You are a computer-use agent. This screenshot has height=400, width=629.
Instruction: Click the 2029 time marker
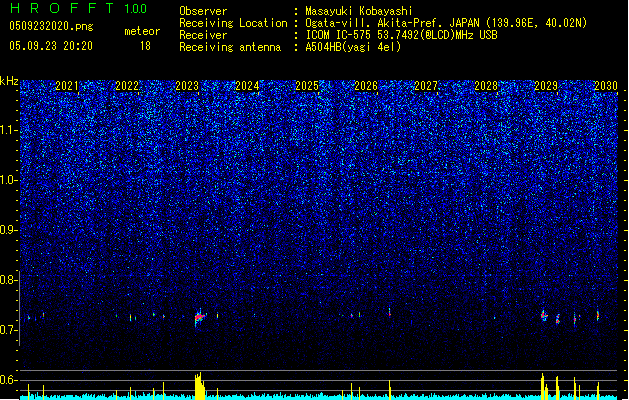pyautogui.click(x=546, y=86)
